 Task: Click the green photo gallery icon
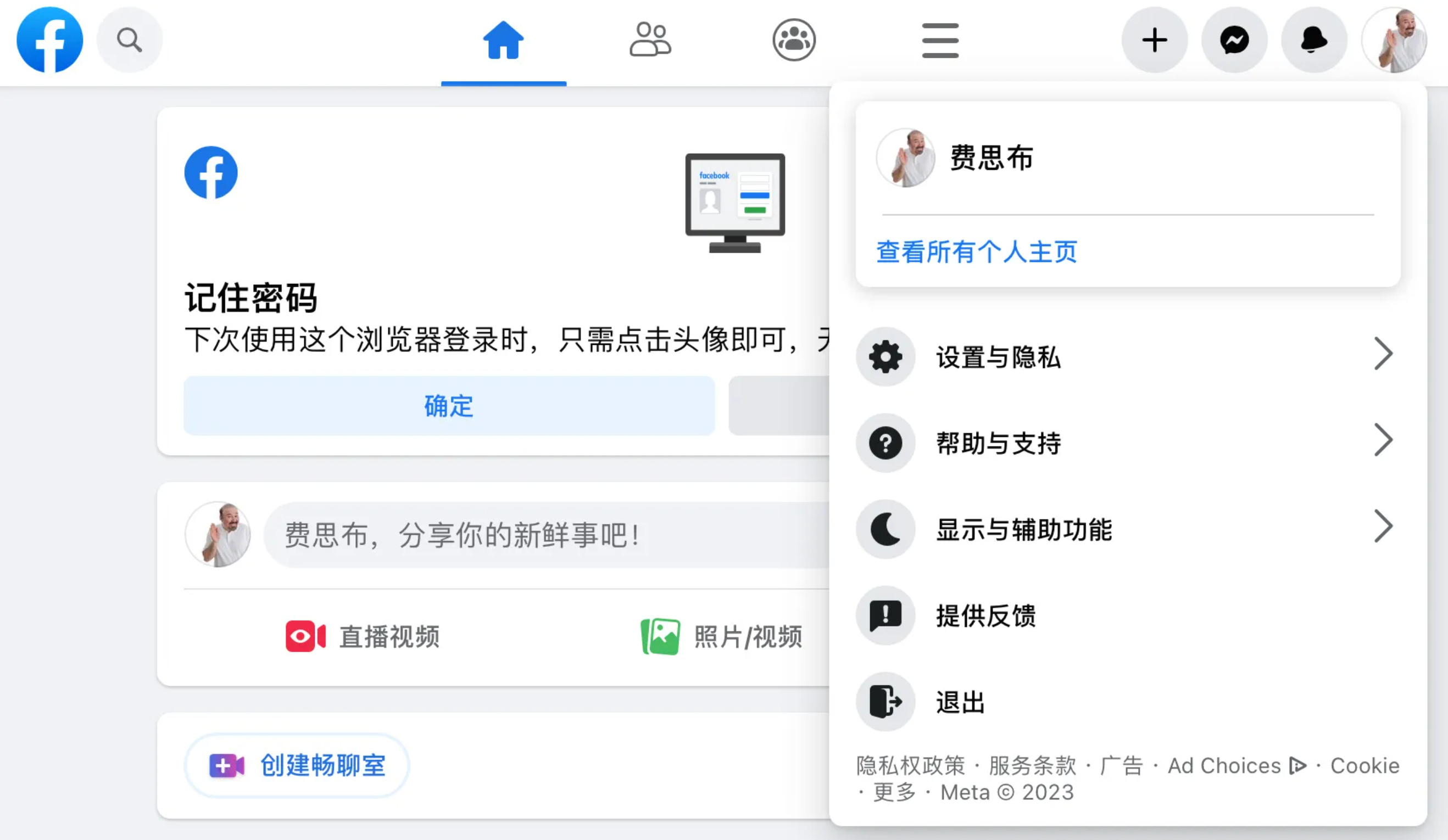[660, 636]
